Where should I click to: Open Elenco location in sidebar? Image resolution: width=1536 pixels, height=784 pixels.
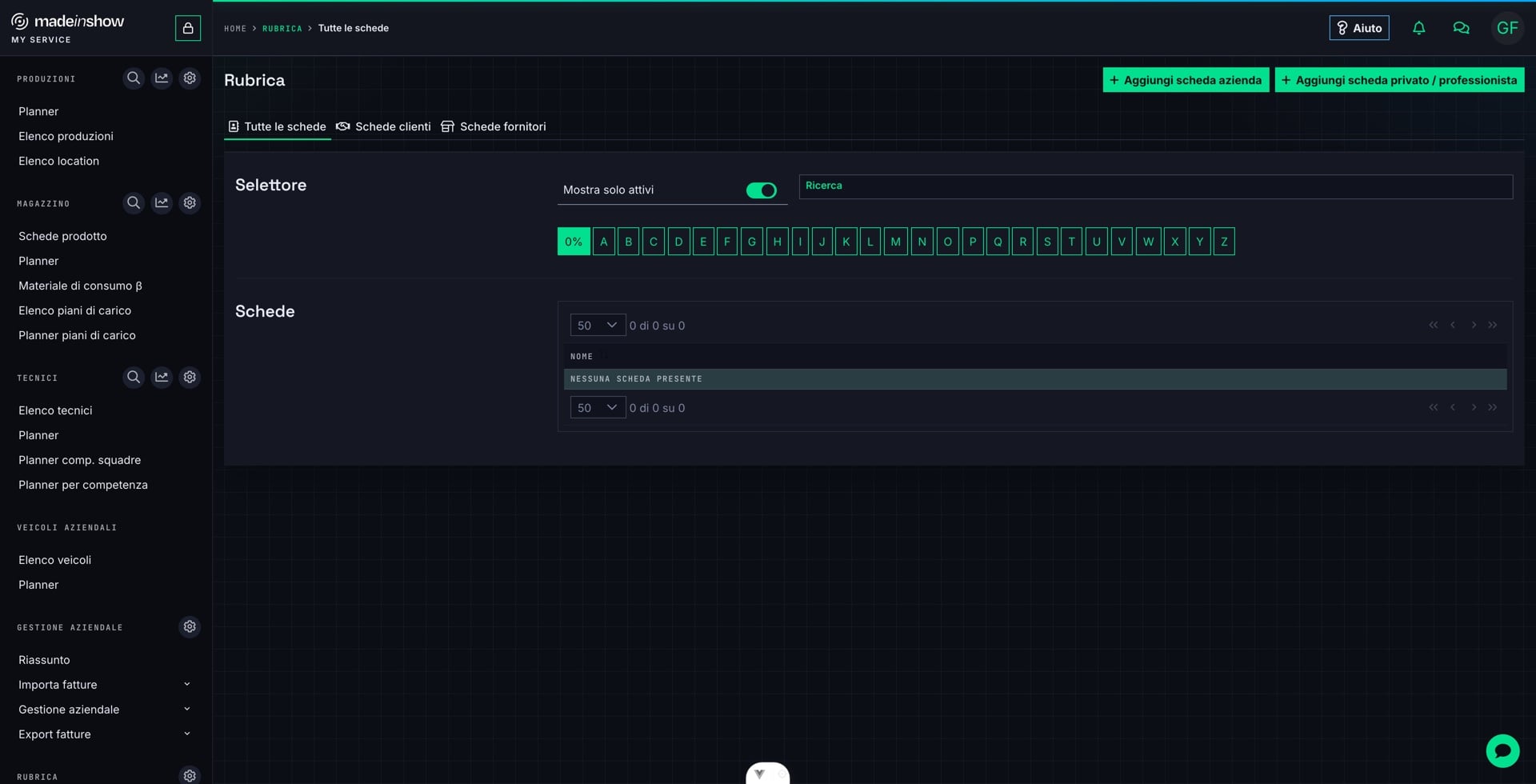coord(58,161)
